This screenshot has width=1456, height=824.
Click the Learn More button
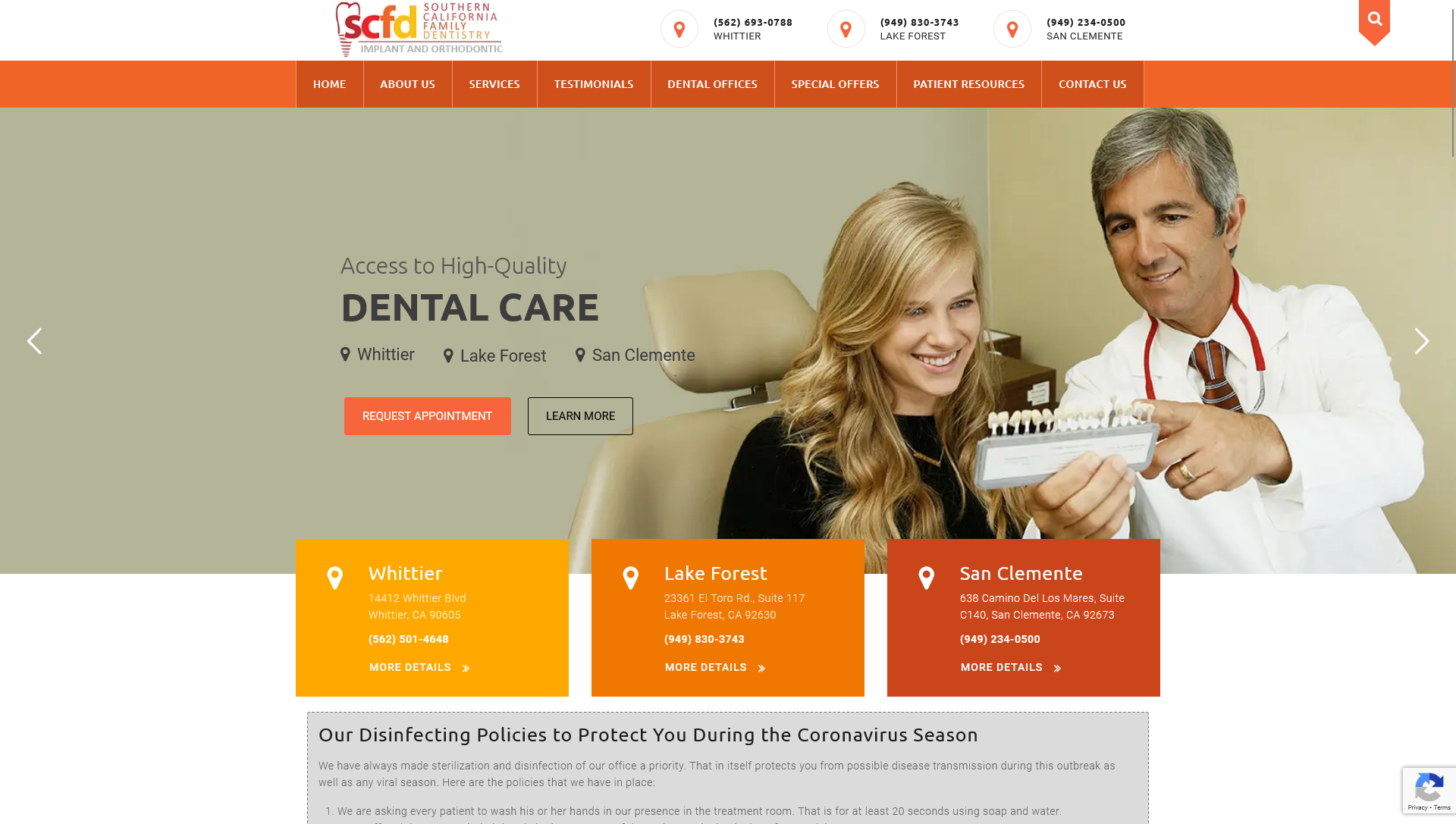pos(580,416)
